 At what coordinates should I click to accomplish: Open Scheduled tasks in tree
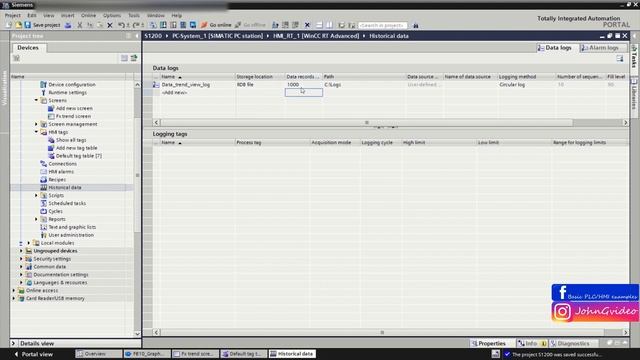[x=67, y=203]
